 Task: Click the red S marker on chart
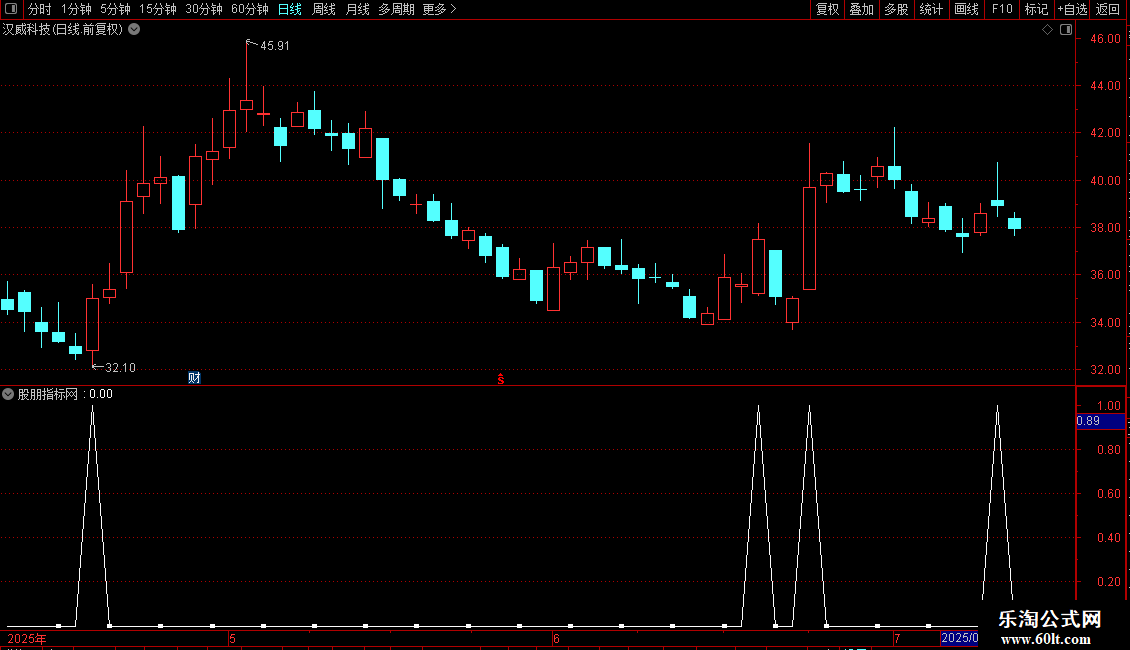tap(501, 379)
